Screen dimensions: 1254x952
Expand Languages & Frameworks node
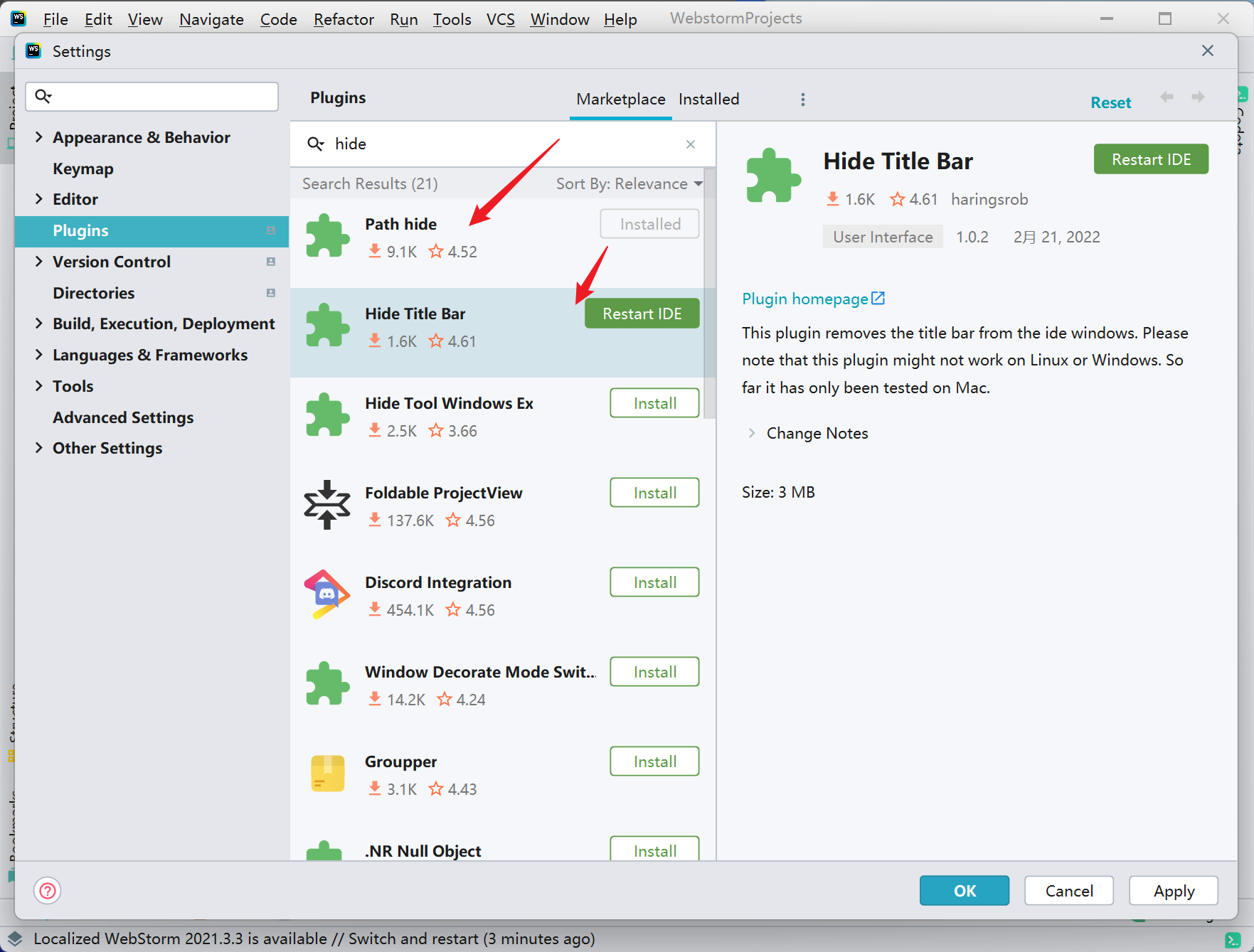coord(39,355)
